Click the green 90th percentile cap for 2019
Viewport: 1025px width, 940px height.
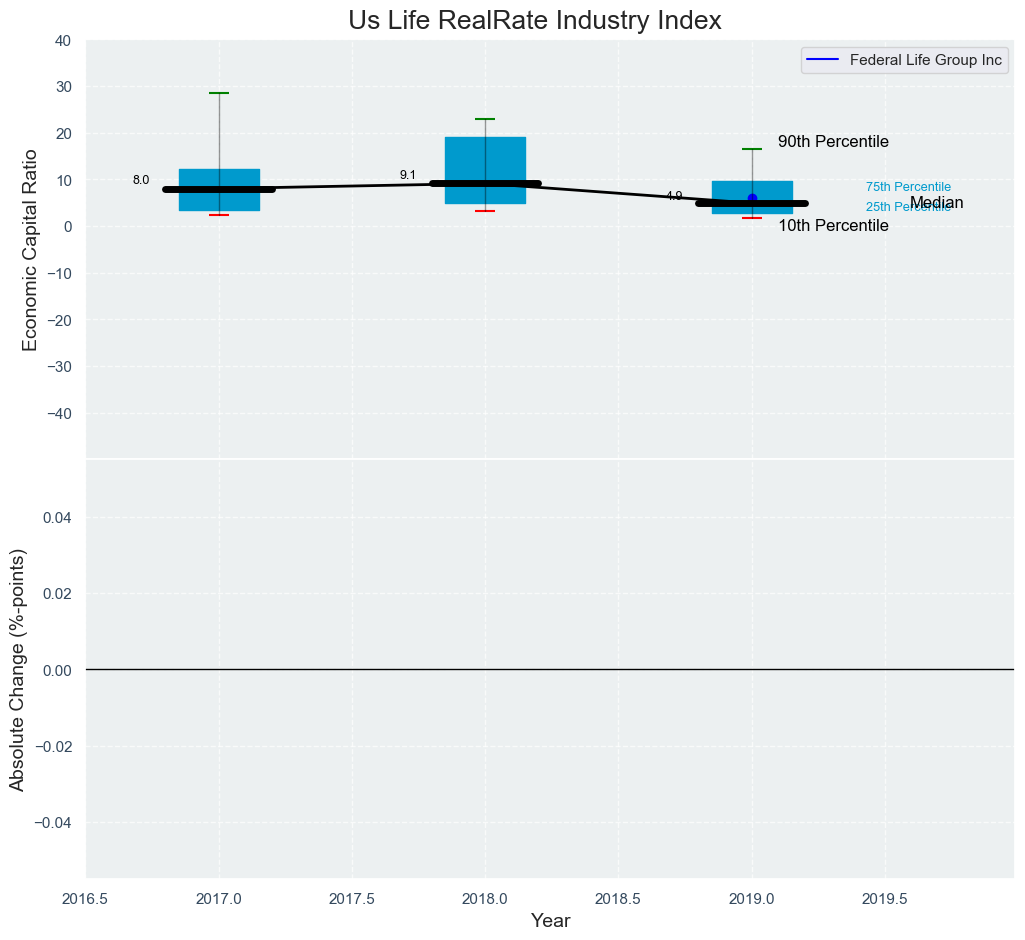click(752, 149)
